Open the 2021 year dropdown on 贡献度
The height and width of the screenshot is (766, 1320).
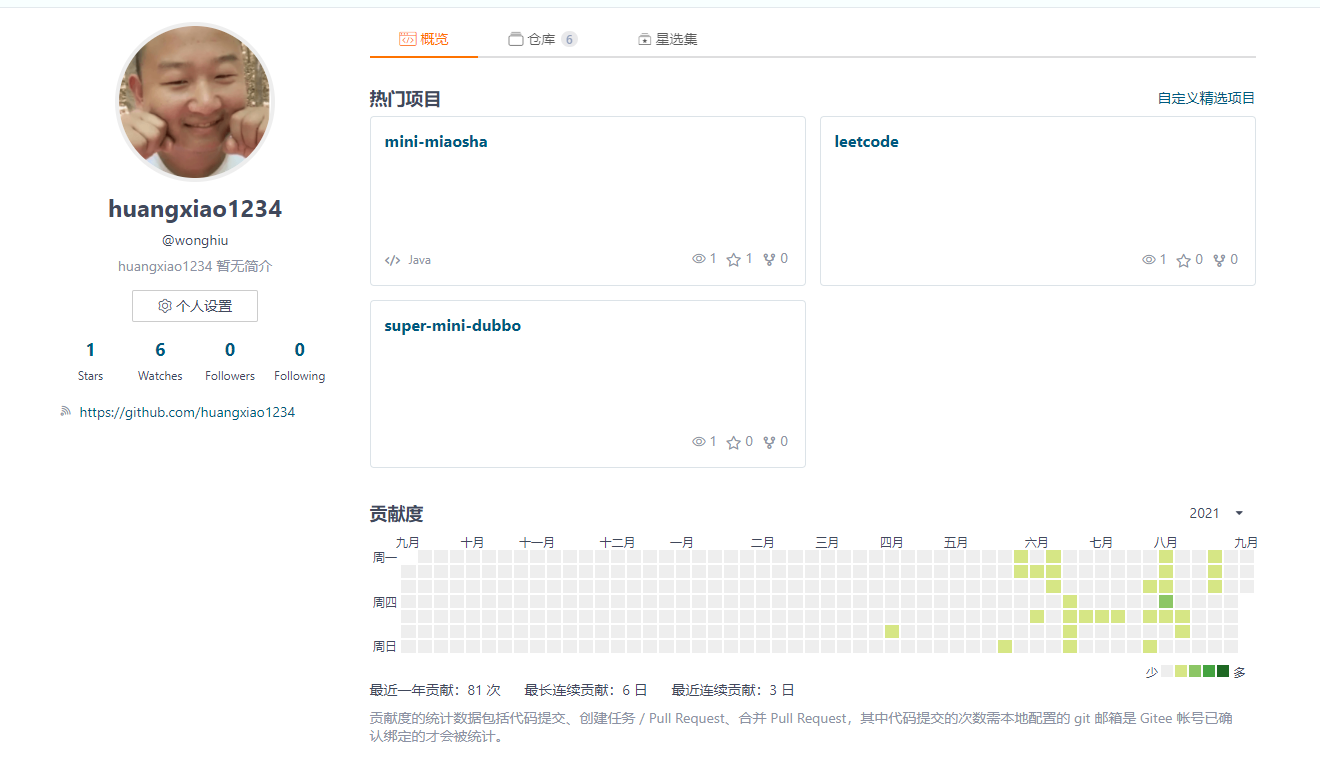point(1217,512)
